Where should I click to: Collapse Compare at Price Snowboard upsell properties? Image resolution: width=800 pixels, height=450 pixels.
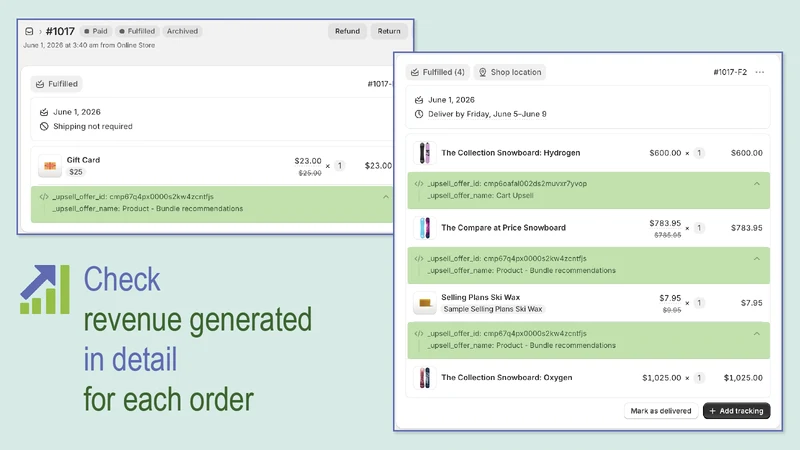click(757, 259)
